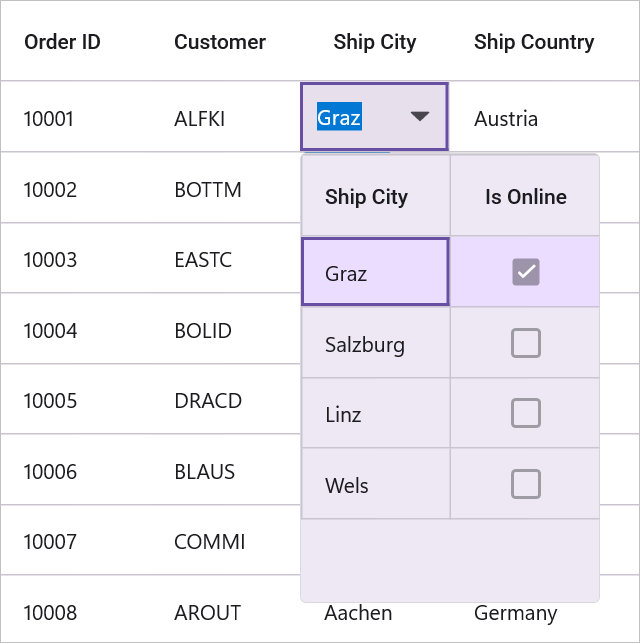Click order 10001 cell
Screen dimensions: 640x643
pos(49,119)
